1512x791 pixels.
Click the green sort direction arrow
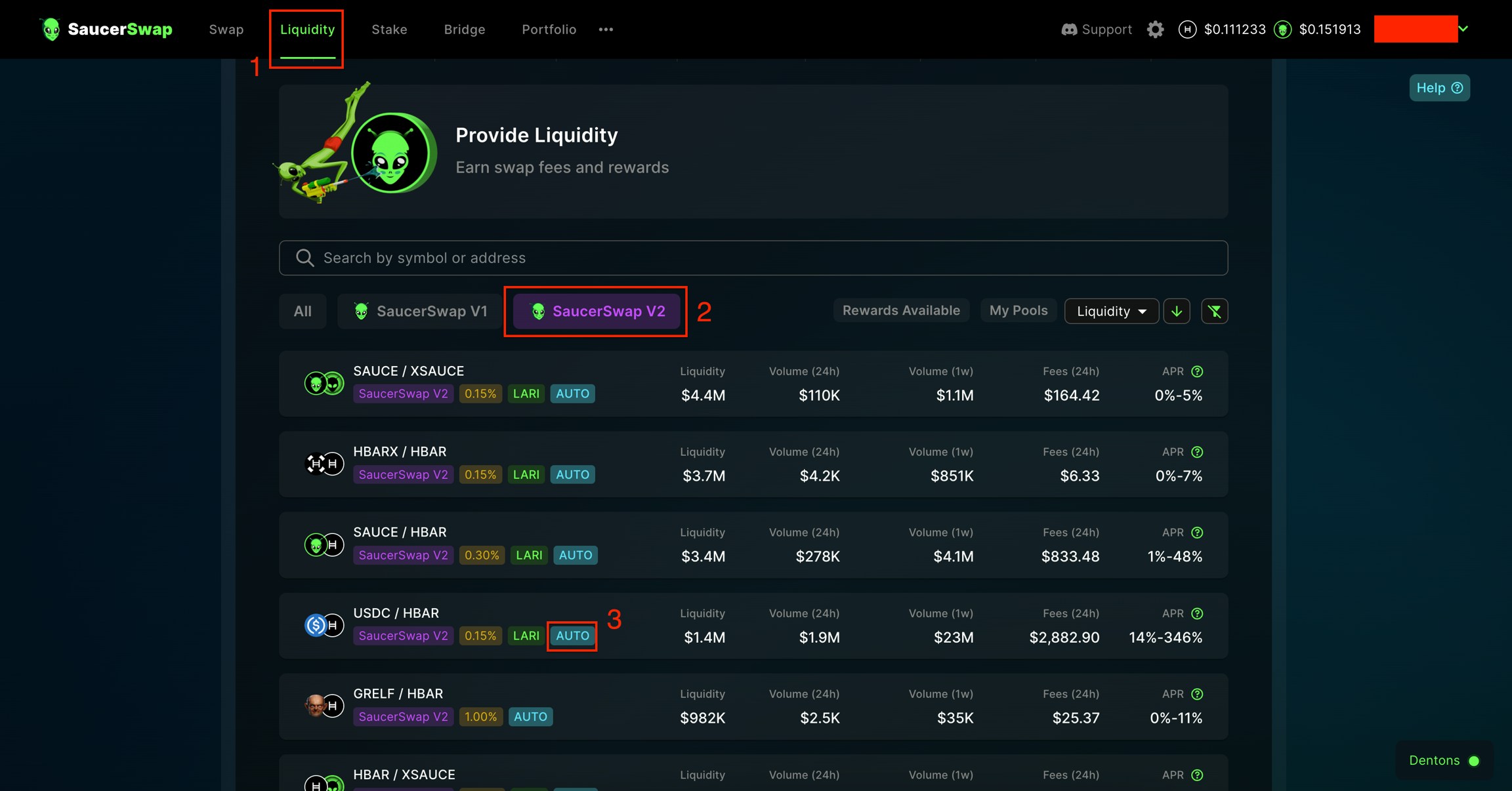point(1177,311)
